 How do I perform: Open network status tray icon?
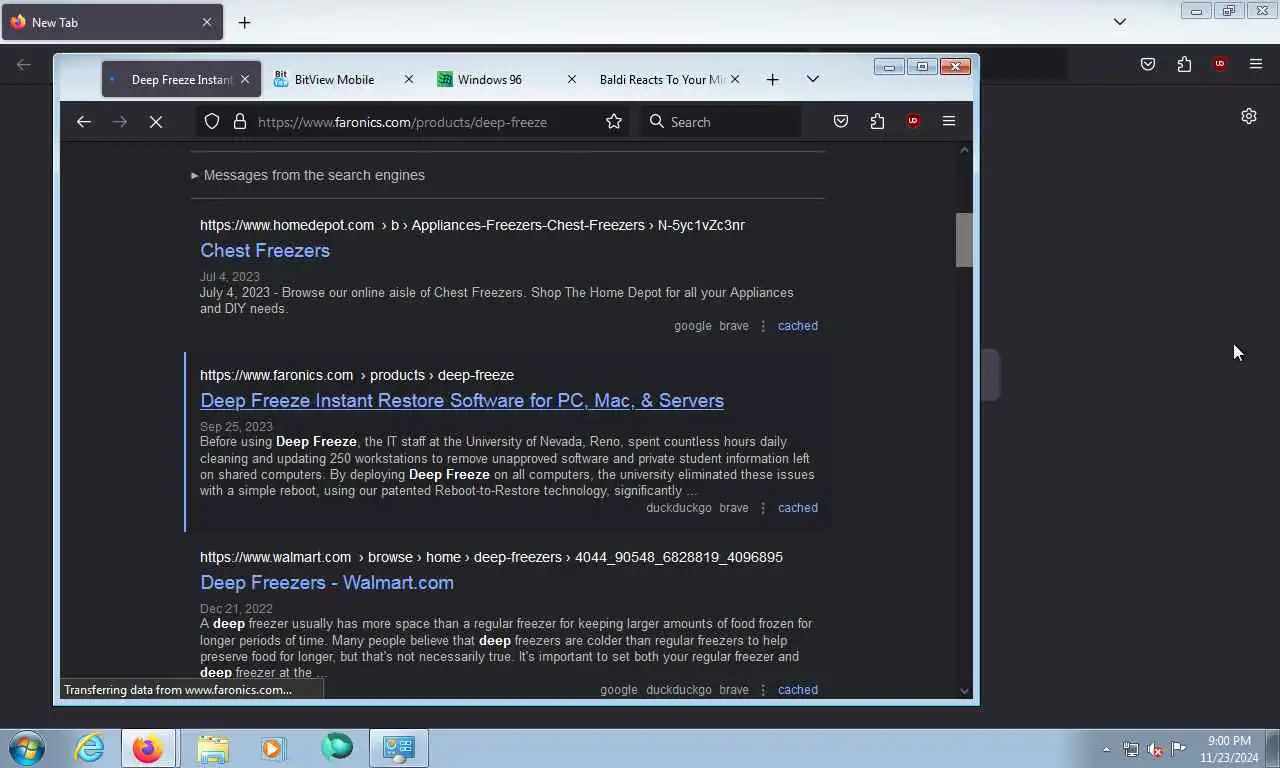coord(1131,749)
